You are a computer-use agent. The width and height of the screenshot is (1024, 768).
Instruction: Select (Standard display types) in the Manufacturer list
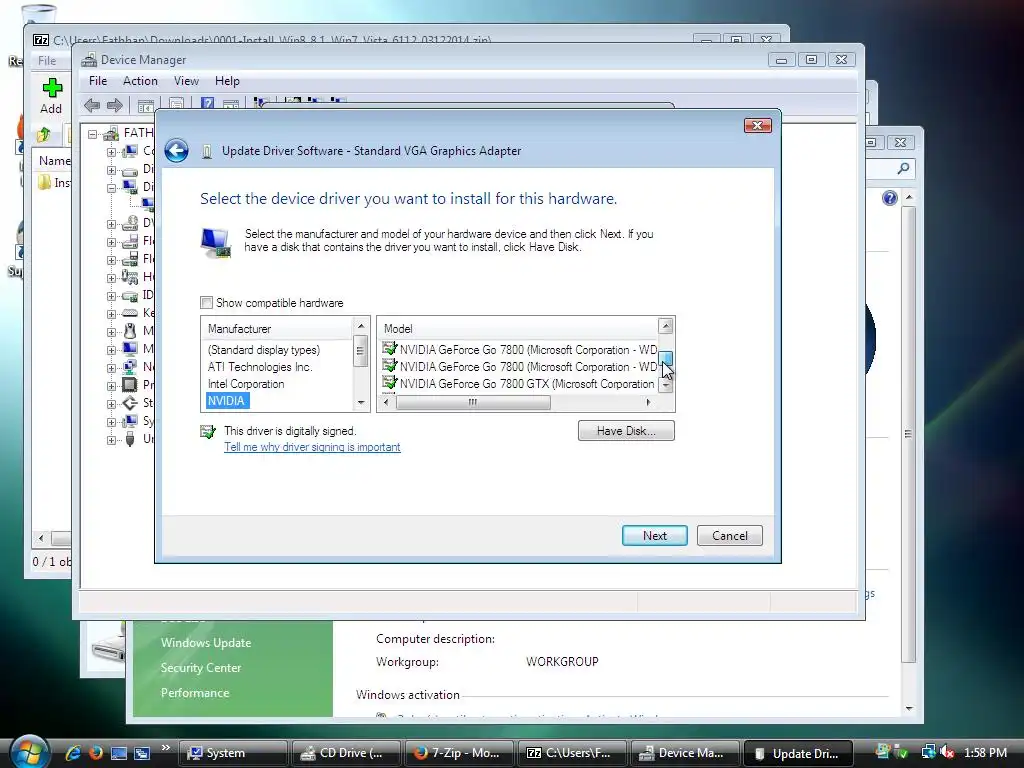point(264,350)
